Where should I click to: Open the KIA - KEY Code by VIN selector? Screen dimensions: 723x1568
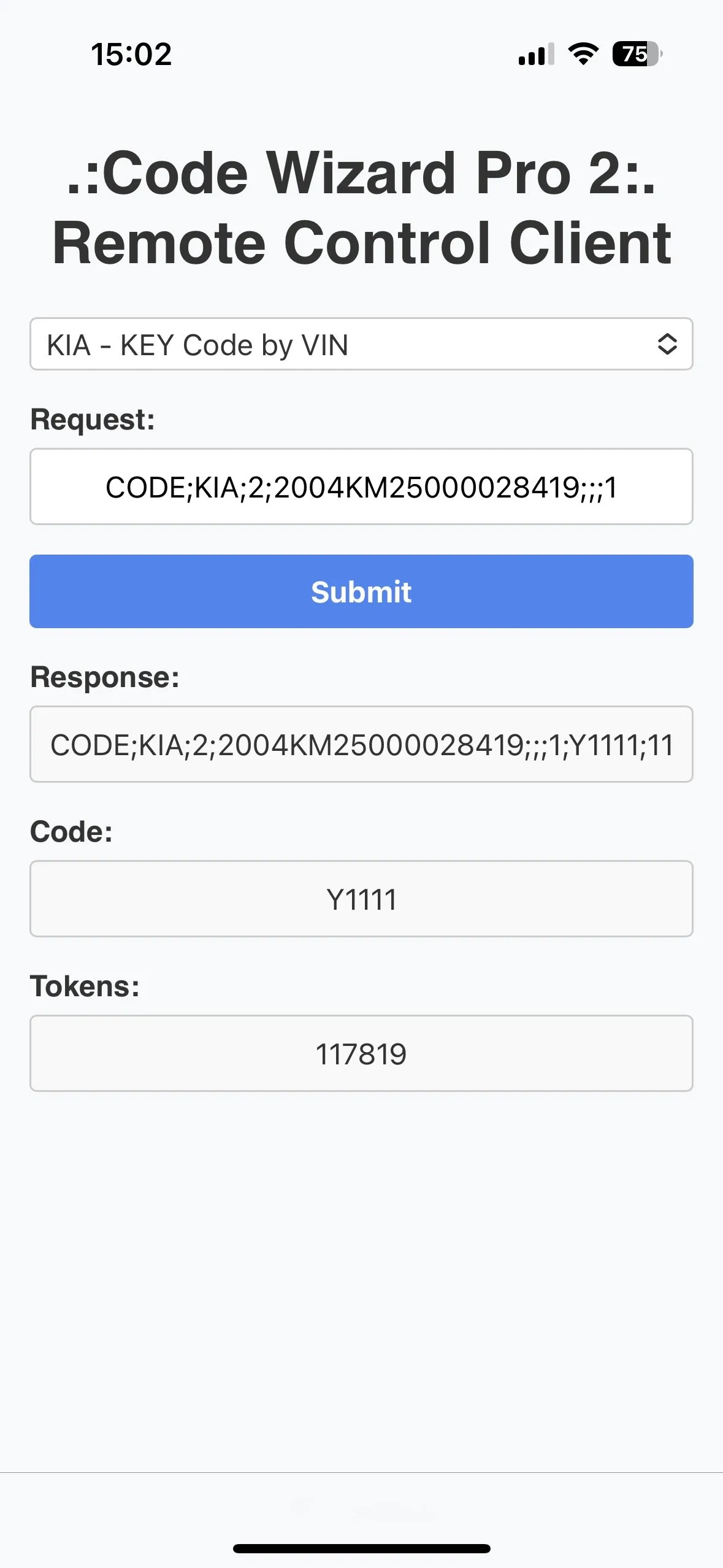[361, 345]
